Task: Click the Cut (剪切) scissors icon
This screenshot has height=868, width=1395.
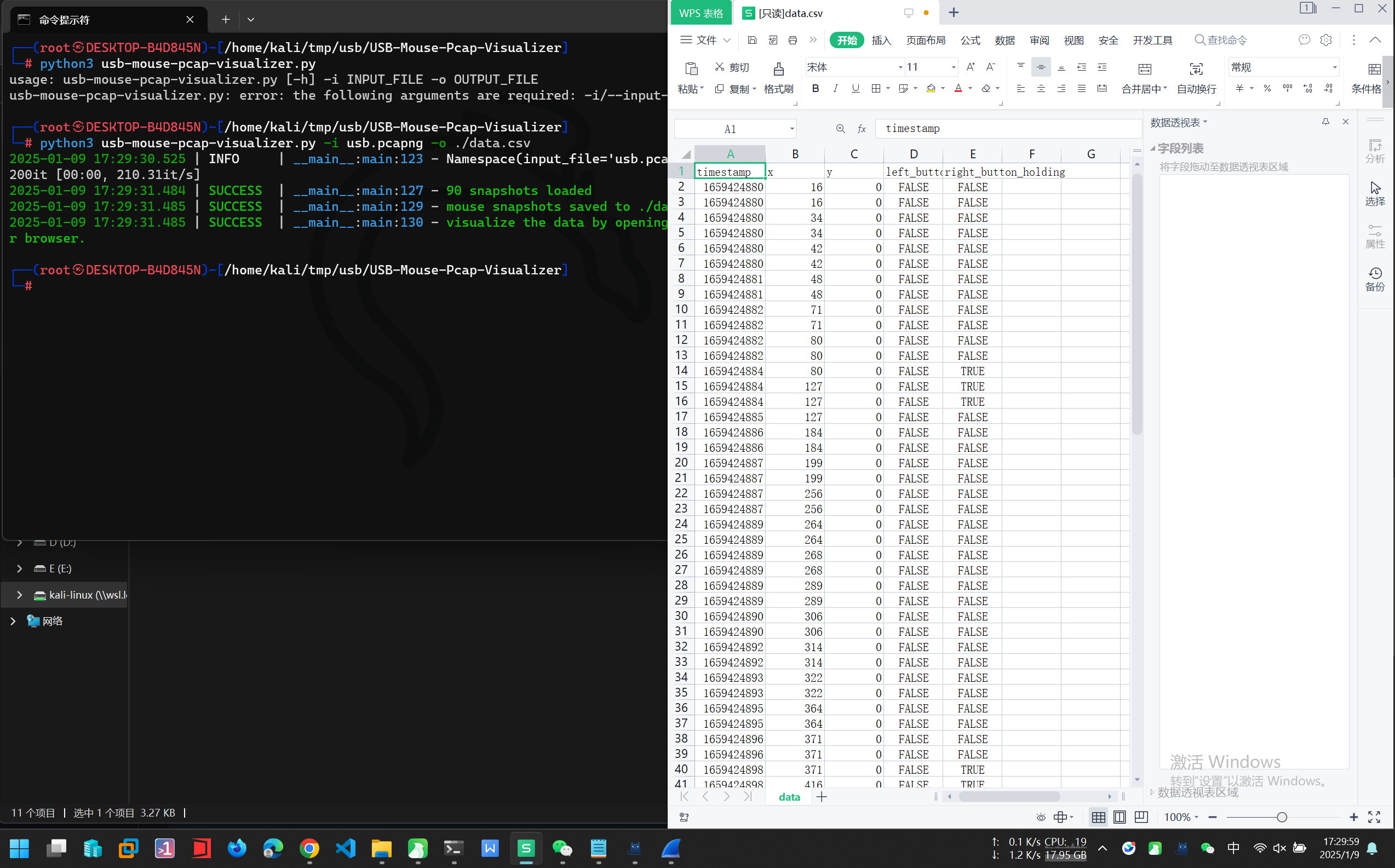Action: pyautogui.click(x=719, y=67)
